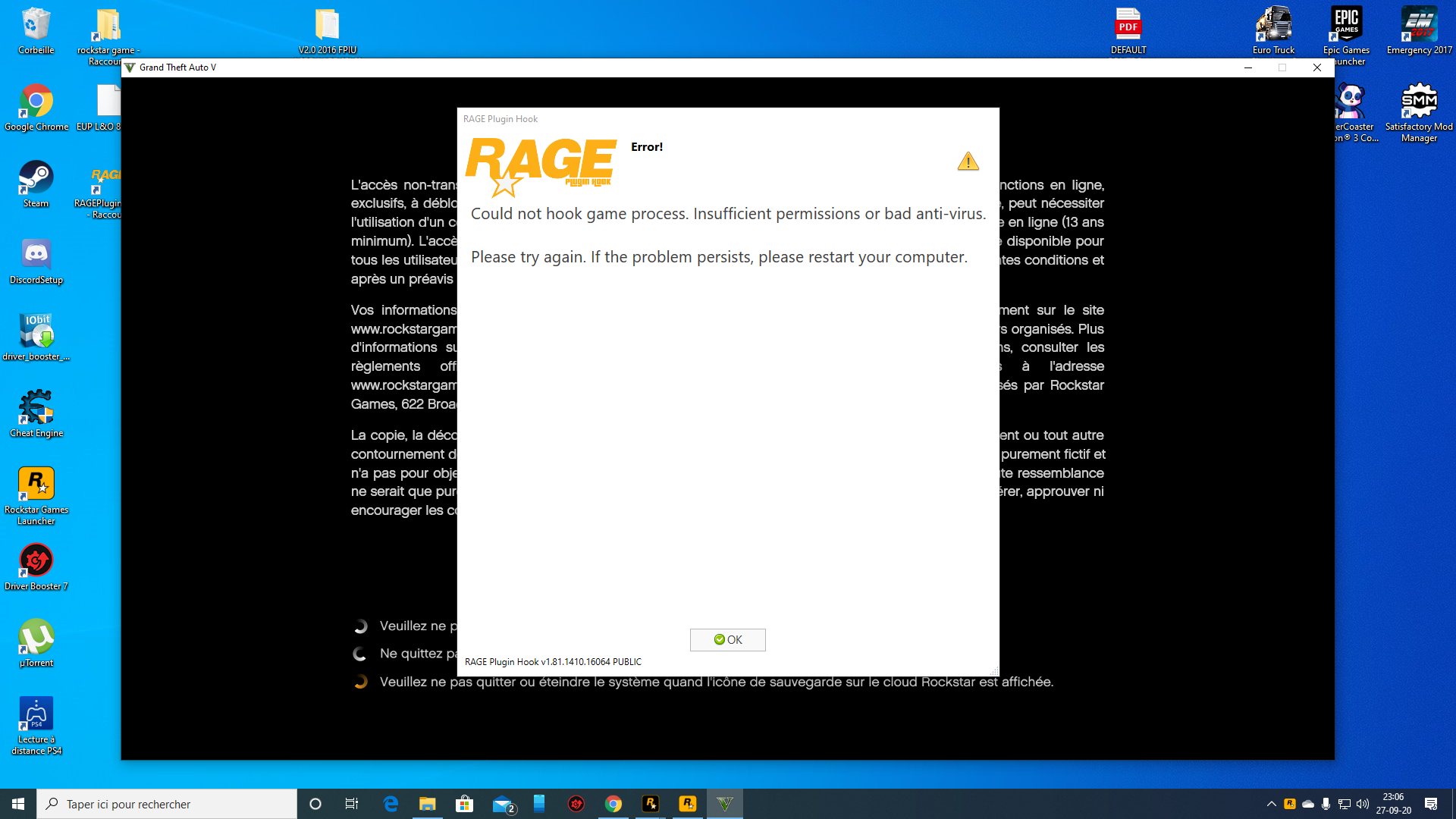
Task: Open Cheat Engine desktop icon
Action: tap(36, 413)
